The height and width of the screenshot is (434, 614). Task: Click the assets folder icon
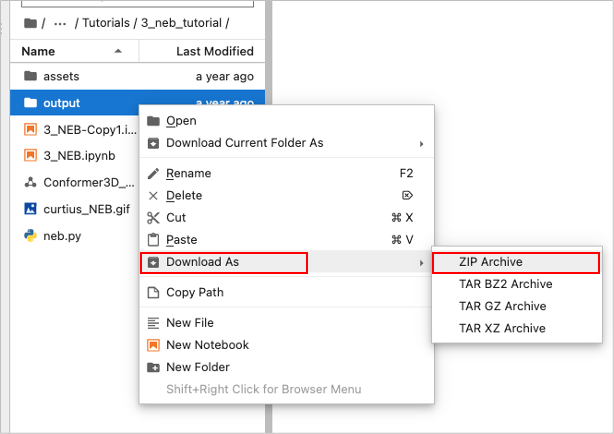coord(30,76)
